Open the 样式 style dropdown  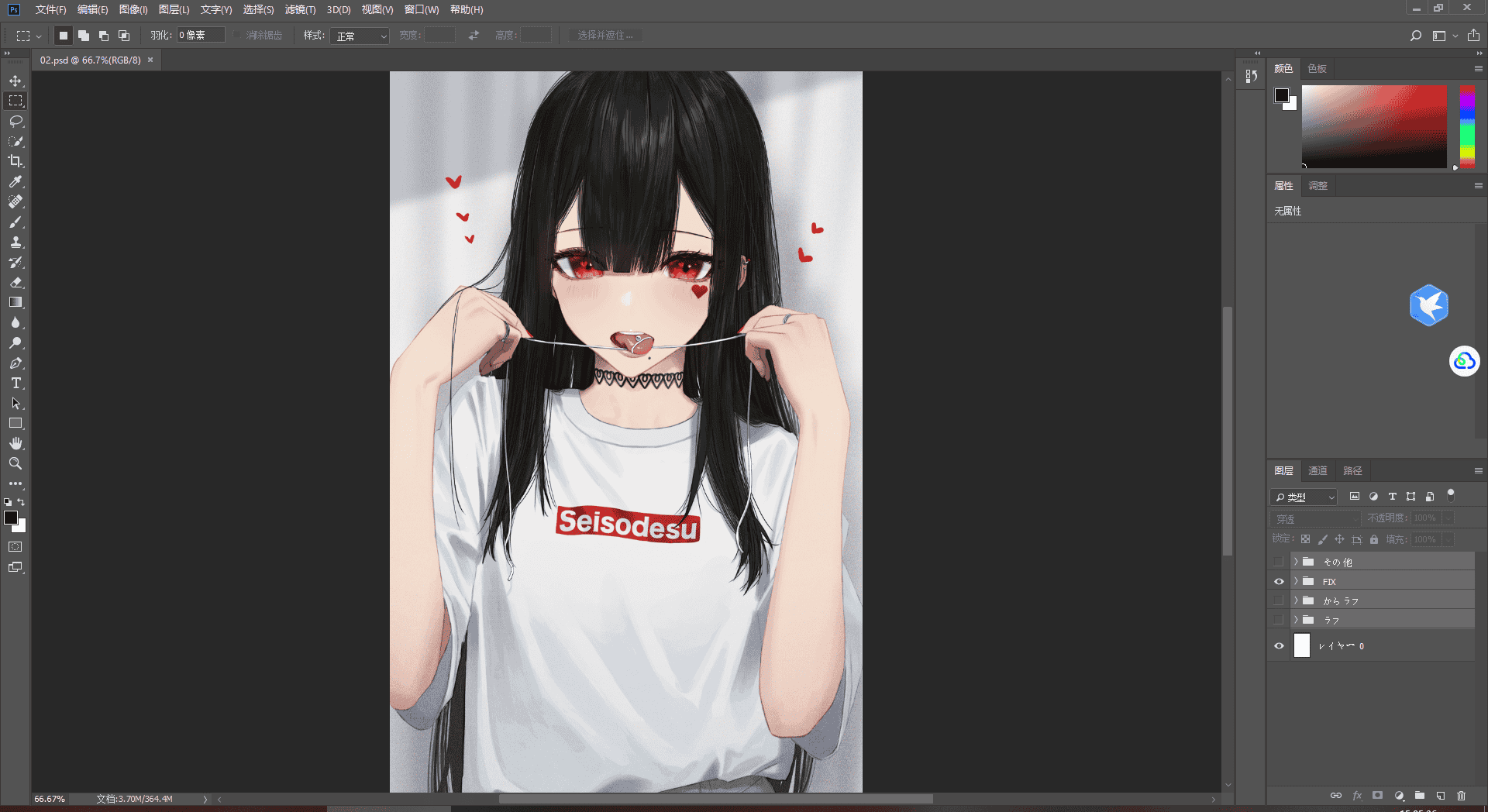(360, 36)
